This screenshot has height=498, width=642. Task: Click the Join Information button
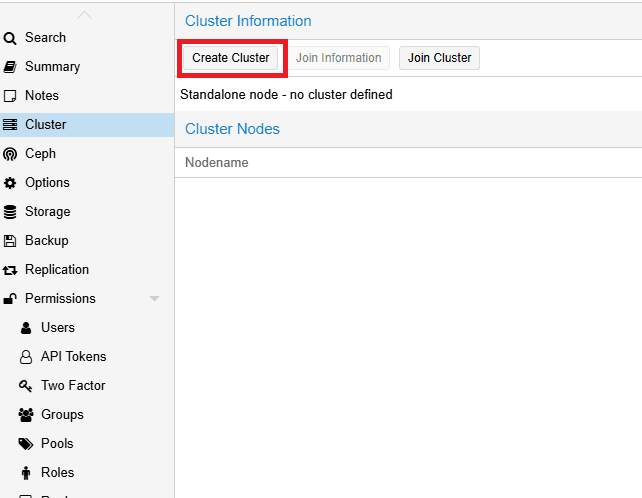(339, 58)
